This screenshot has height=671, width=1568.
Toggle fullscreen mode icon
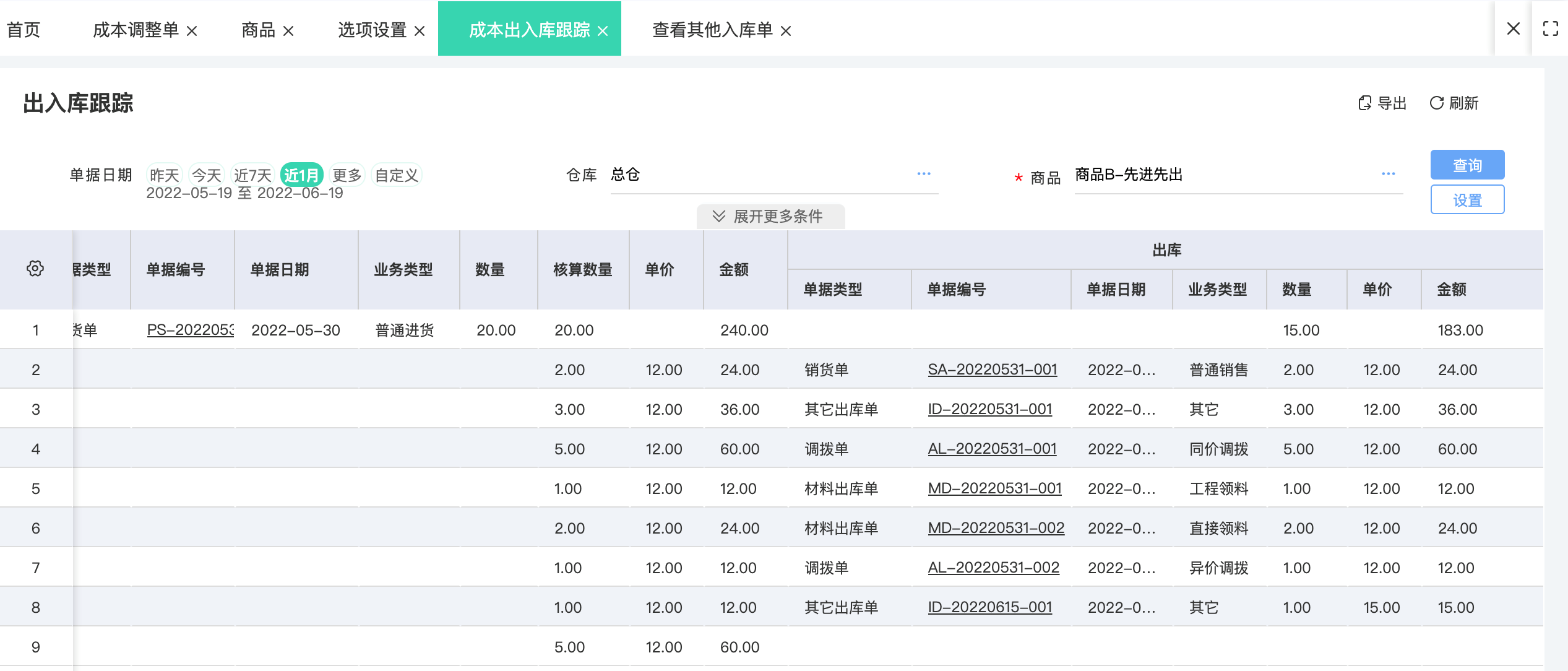(x=1551, y=28)
